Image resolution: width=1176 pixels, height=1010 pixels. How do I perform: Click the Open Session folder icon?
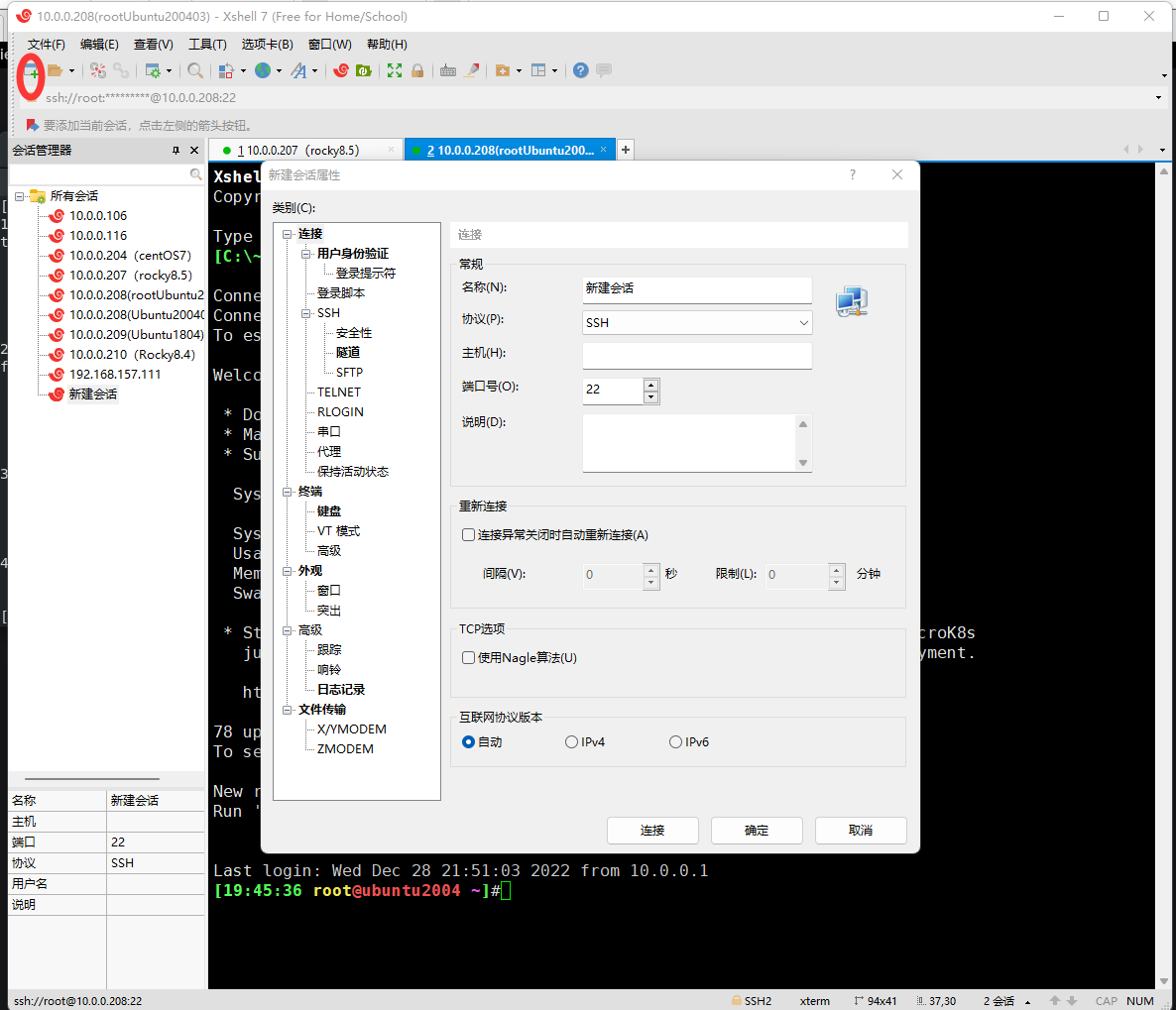pos(56,71)
